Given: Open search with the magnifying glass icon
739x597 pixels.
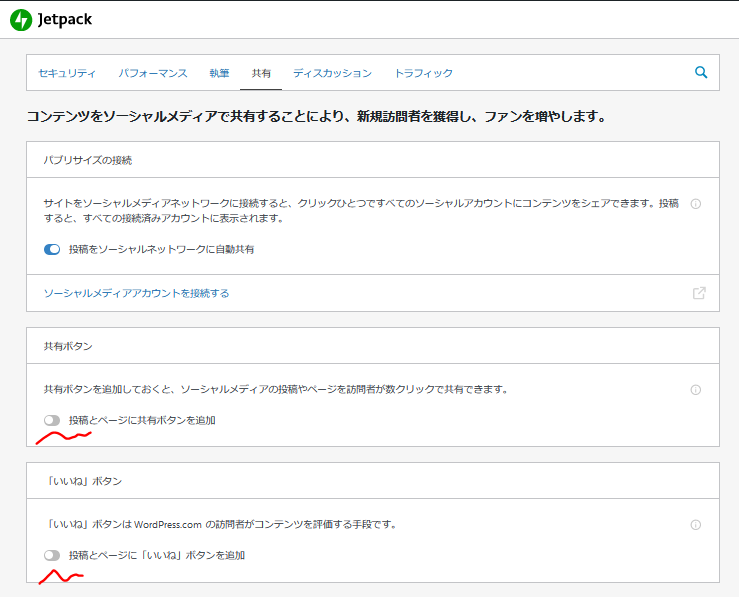Looking at the screenshot, I should pyautogui.click(x=701, y=72).
